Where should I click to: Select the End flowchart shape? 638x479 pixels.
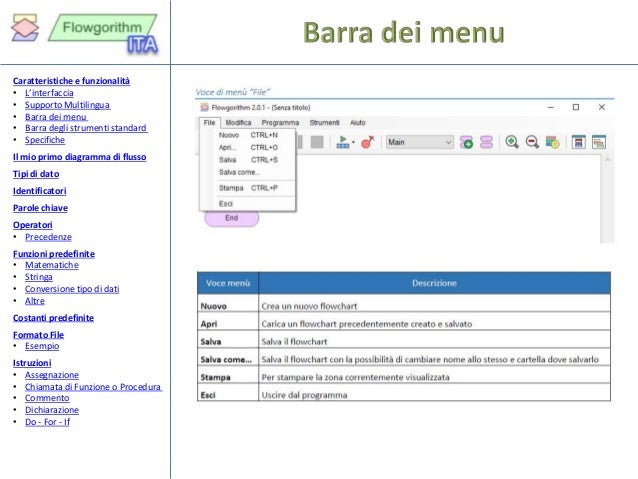pyautogui.click(x=232, y=219)
